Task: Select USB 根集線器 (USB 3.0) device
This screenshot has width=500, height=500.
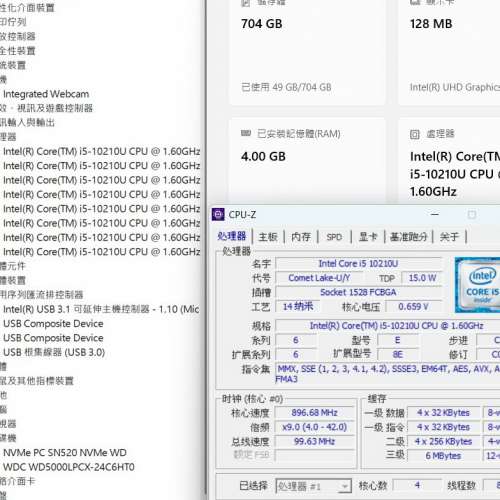Action: coord(54,352)
